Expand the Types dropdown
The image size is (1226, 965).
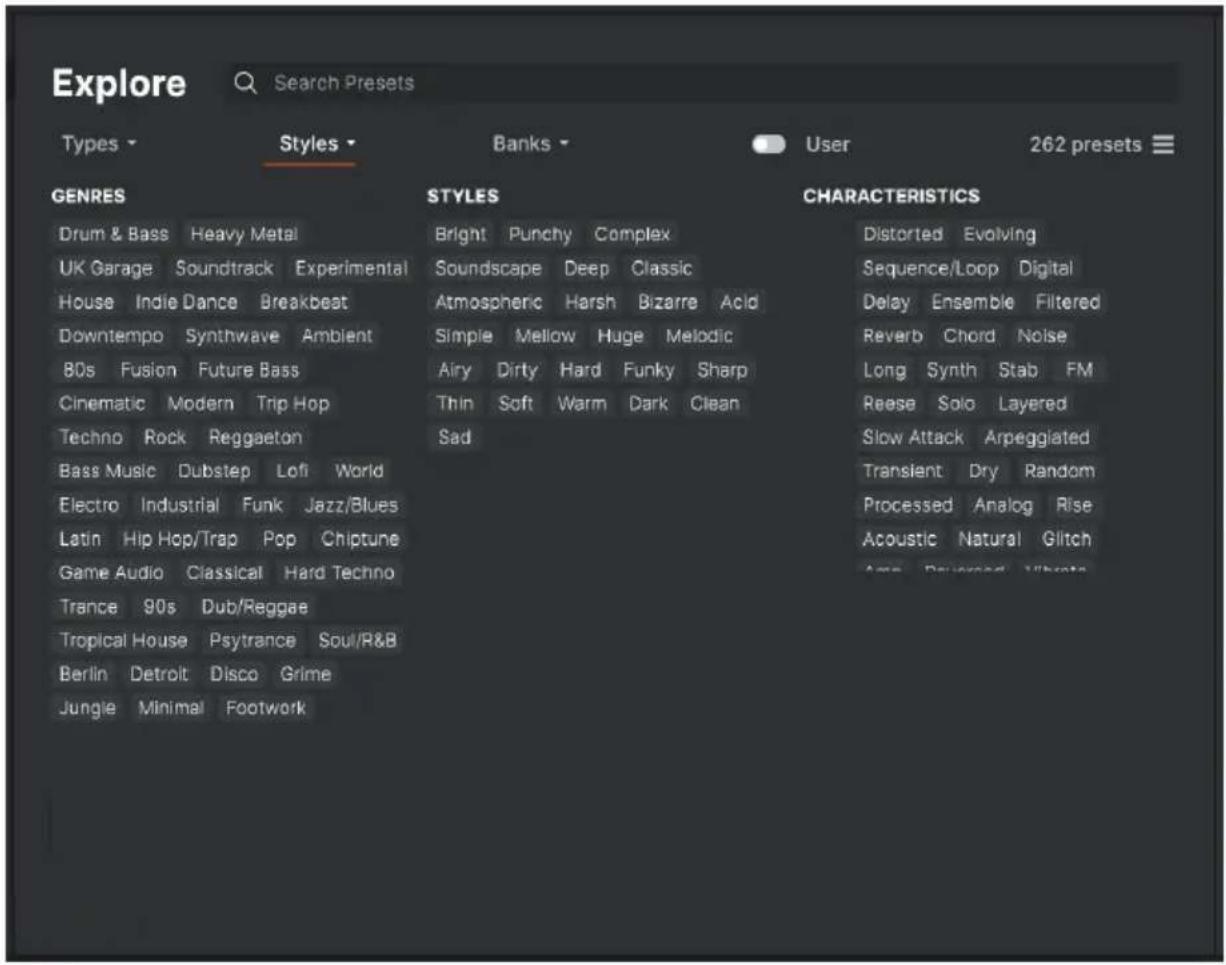pos(99,144)
